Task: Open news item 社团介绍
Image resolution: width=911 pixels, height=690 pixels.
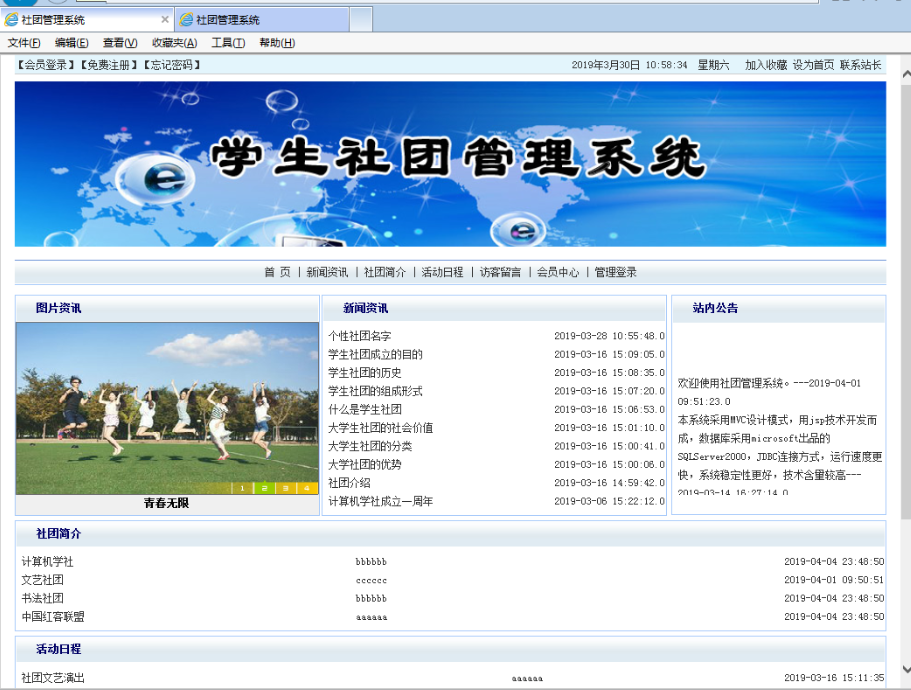Action: (349, 483)
